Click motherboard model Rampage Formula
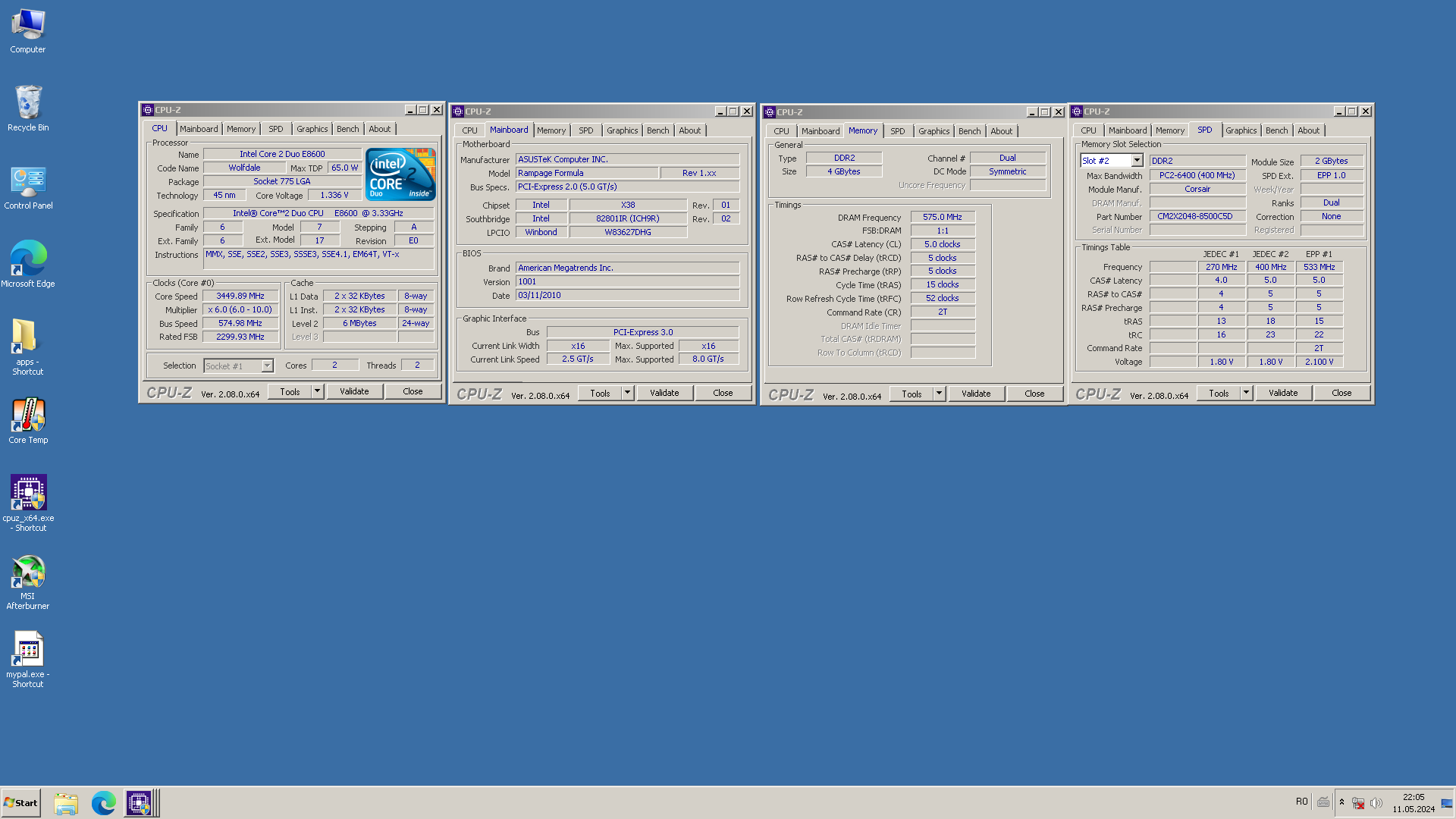Screen dimensions: 1456x819 click(x=587, y=174)
